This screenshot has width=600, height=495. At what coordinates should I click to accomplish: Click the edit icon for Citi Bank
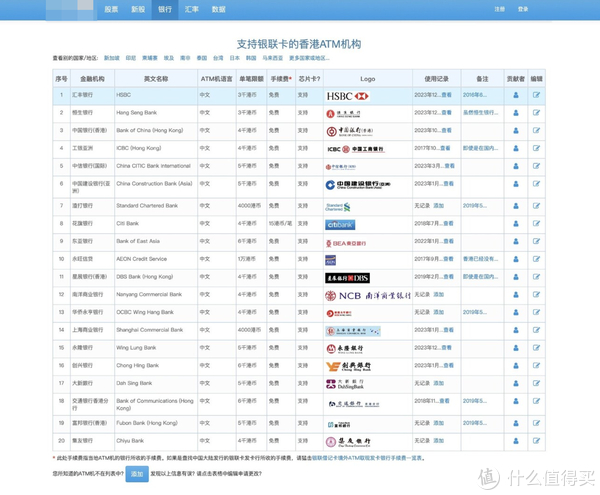tap(536, 224)
